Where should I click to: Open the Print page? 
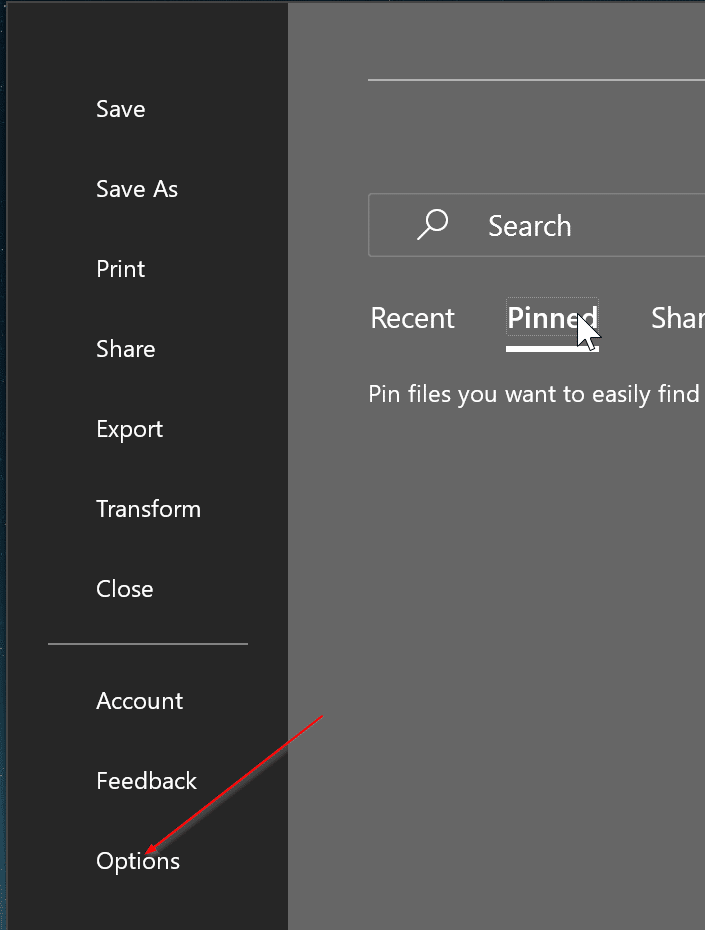pyautogui.click(x=120, y=268)
